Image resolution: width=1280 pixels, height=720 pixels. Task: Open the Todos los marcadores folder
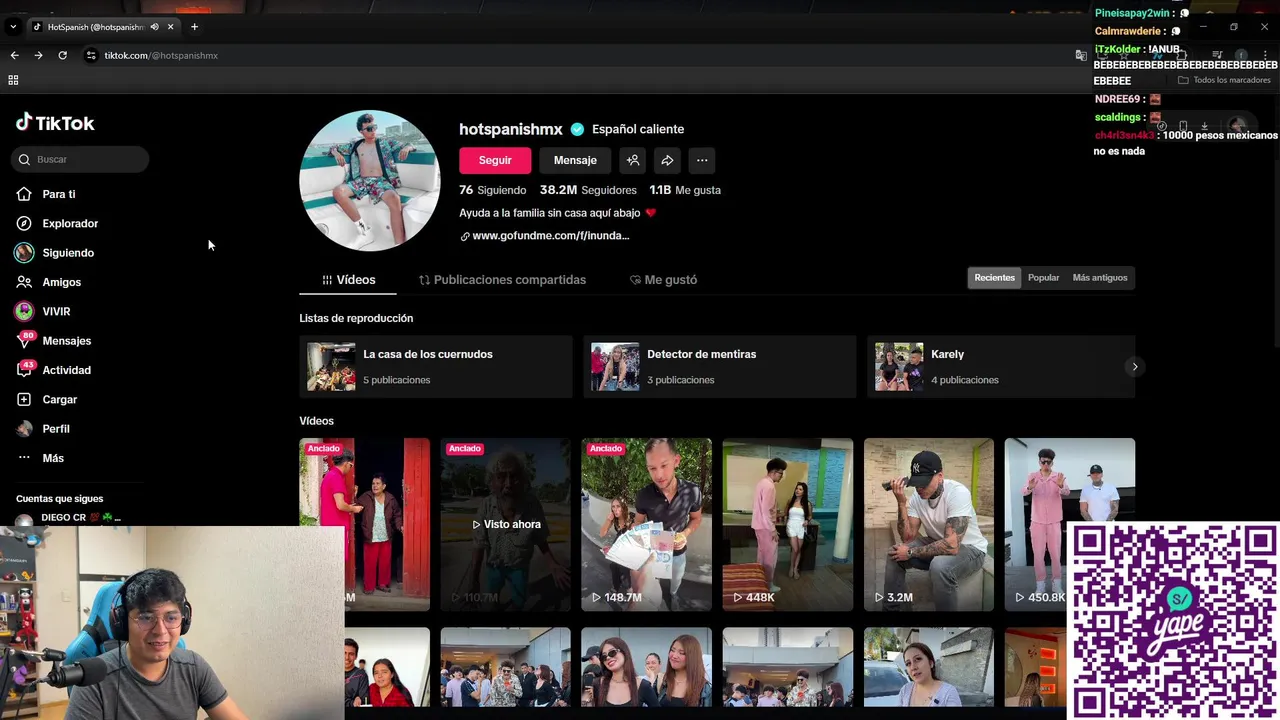point(1224,80)
